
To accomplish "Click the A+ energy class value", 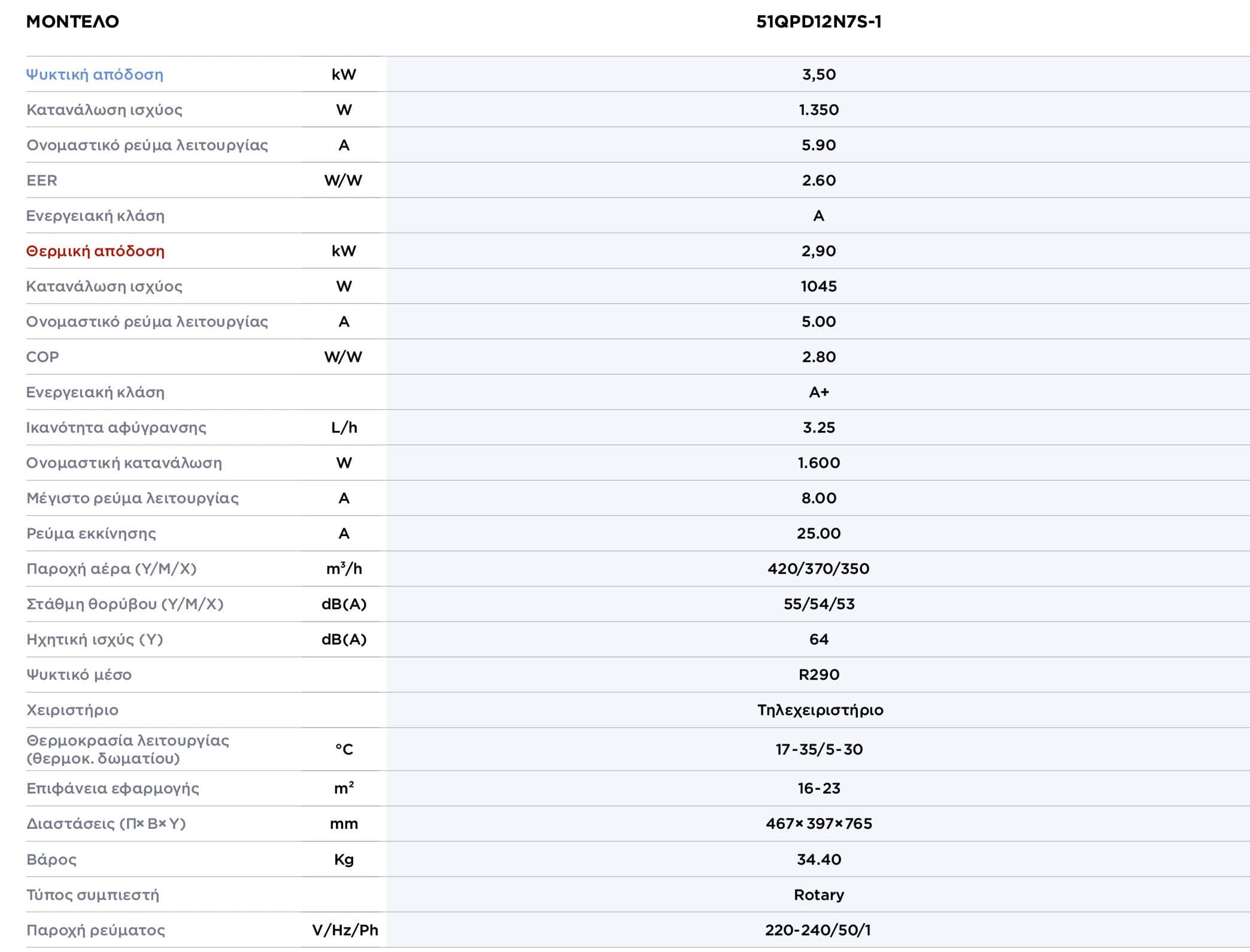I will click(x=818, y=393).
